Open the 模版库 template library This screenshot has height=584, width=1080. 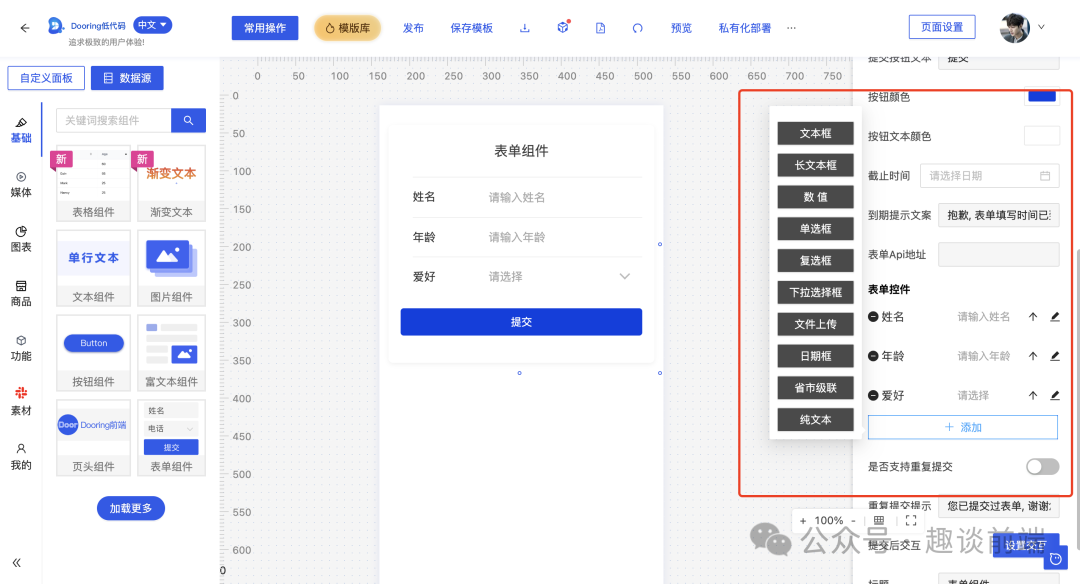tap(347, 28)
